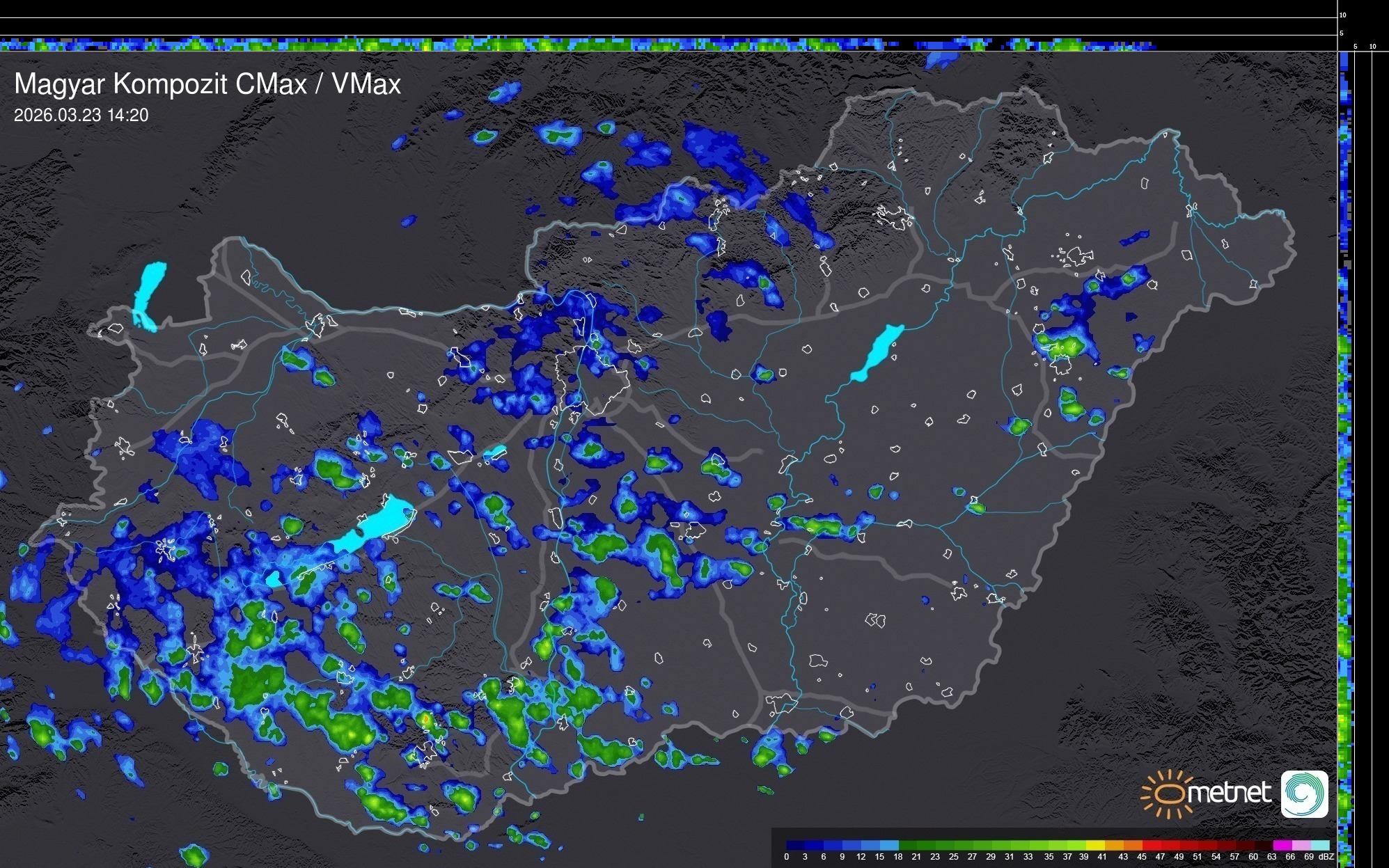Click the dBZ unit label in legend

click(x=1326, y=857)
